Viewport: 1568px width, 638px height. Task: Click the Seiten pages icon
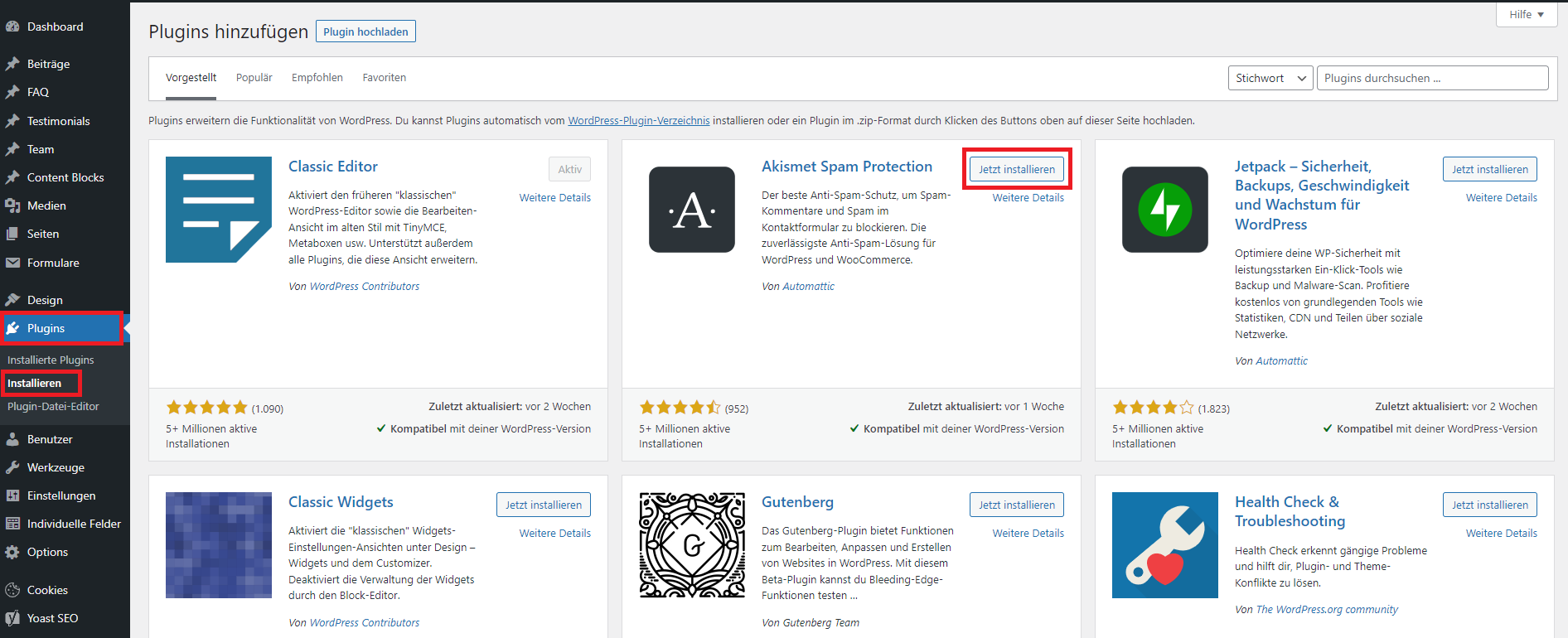coord(12,234)
